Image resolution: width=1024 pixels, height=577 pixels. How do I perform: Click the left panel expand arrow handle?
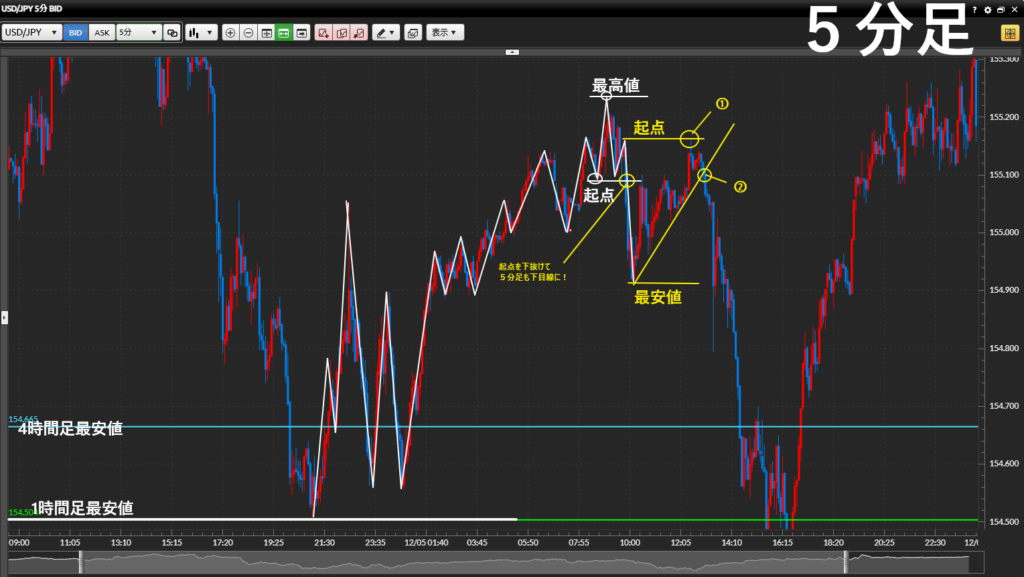(4, 317)
